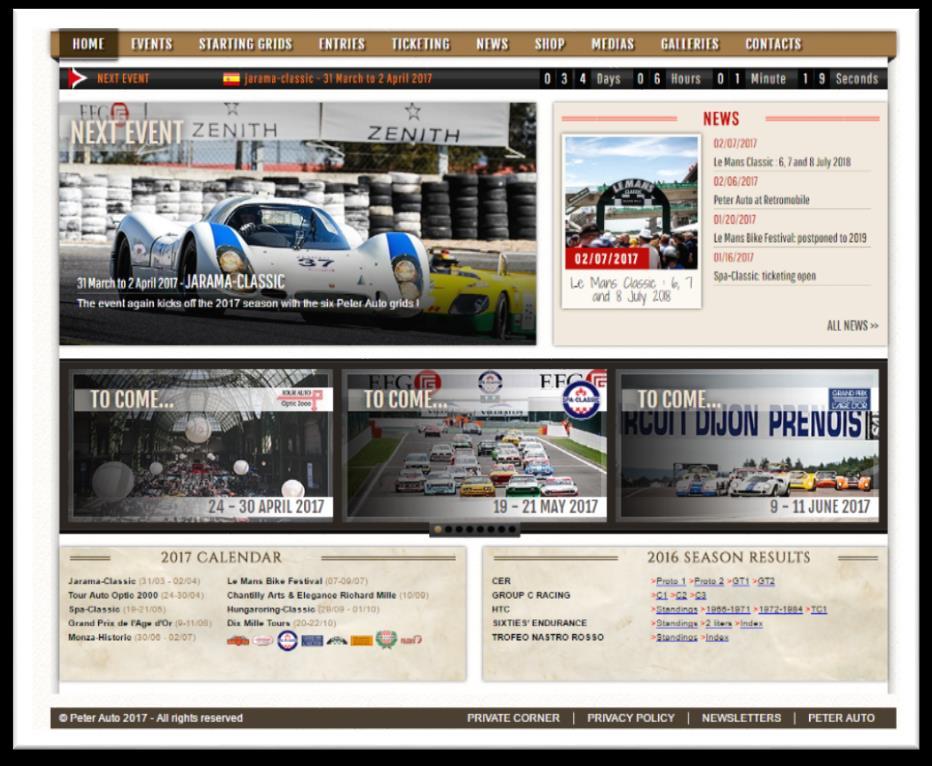
Task: Click the JARAMA-CLASSIC banner title
Action: pos(235,282)
